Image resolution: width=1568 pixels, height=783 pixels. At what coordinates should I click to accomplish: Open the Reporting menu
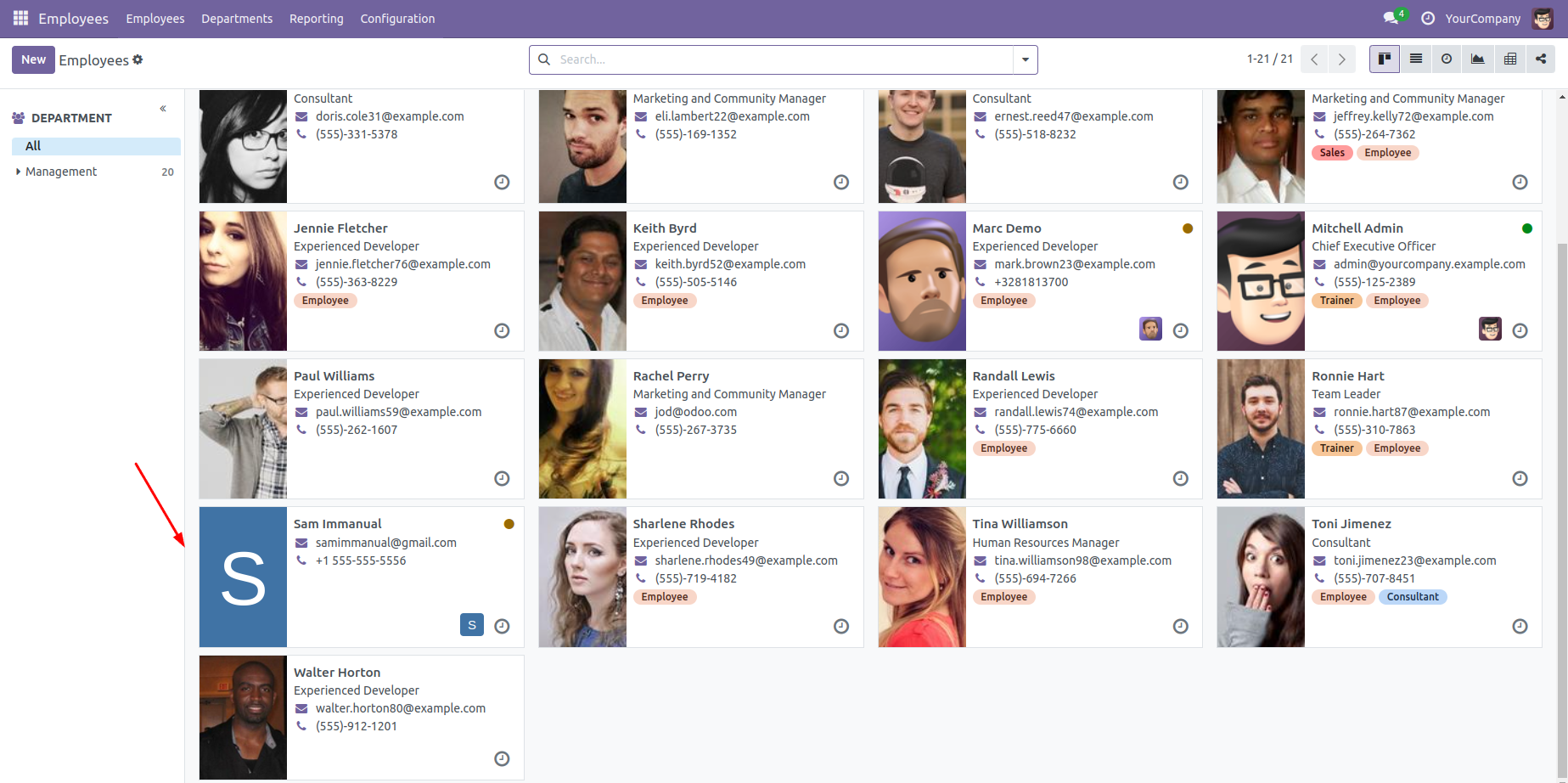coord(316,19)
